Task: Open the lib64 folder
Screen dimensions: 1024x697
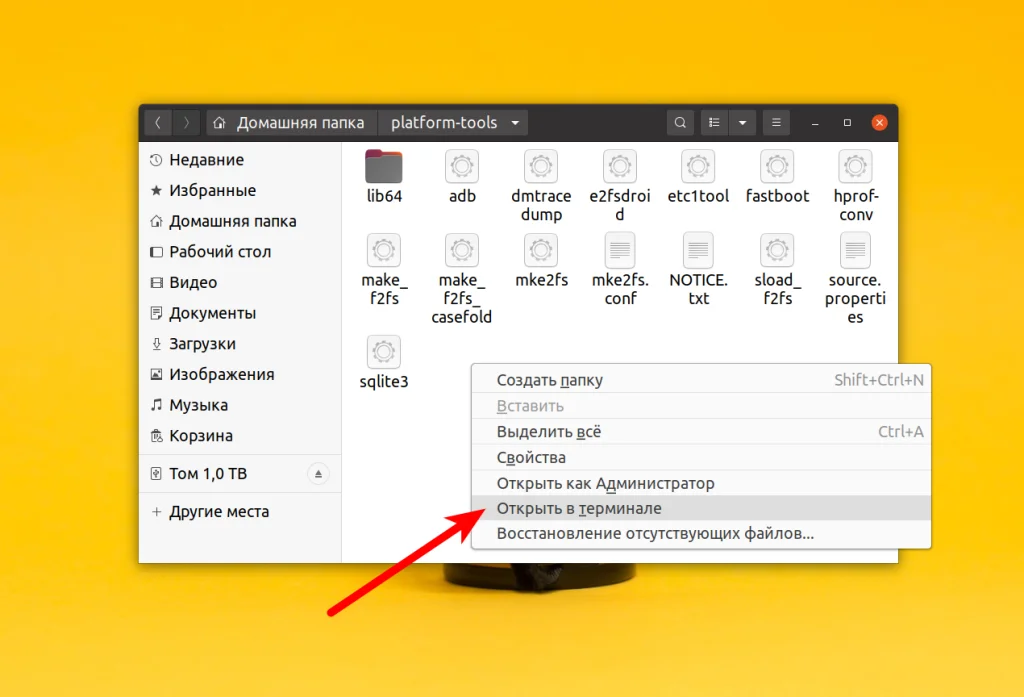Action: coord(384,166)
